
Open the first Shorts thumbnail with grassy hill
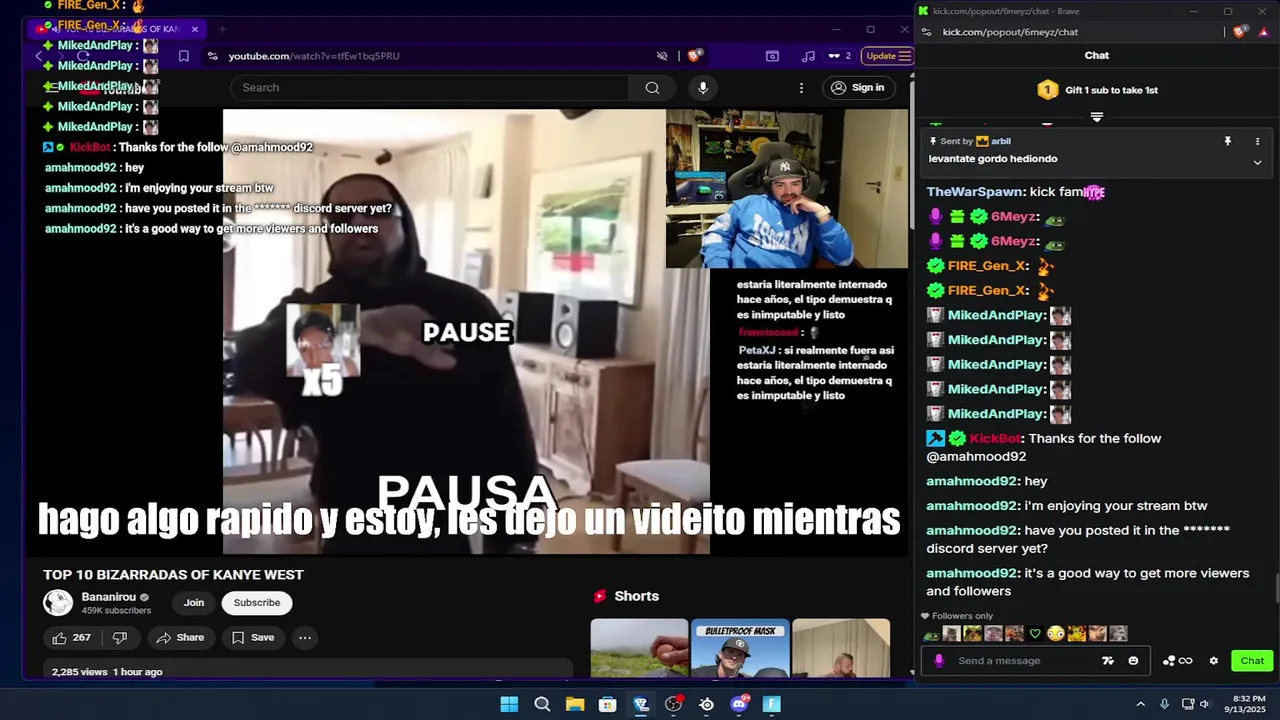(639, 649)
